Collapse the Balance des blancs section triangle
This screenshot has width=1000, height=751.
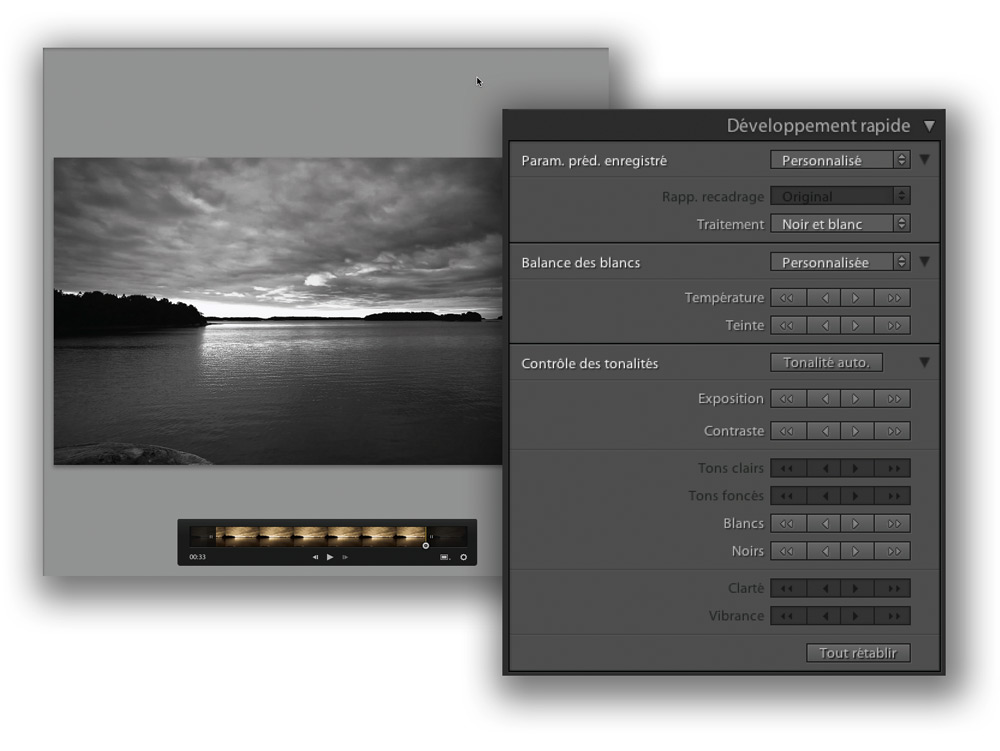[924, 261]
